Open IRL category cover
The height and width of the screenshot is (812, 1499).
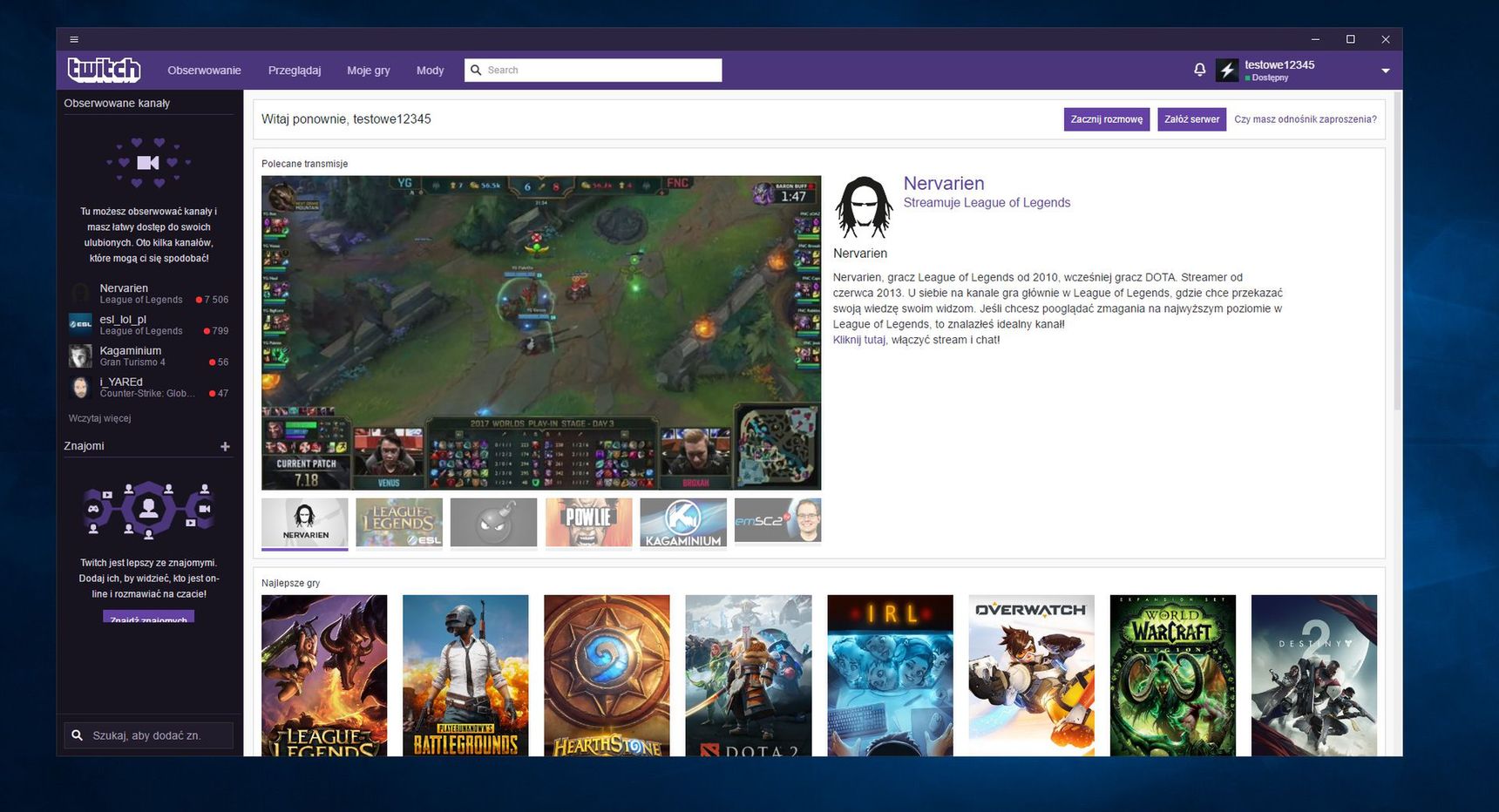pos(890,675)
